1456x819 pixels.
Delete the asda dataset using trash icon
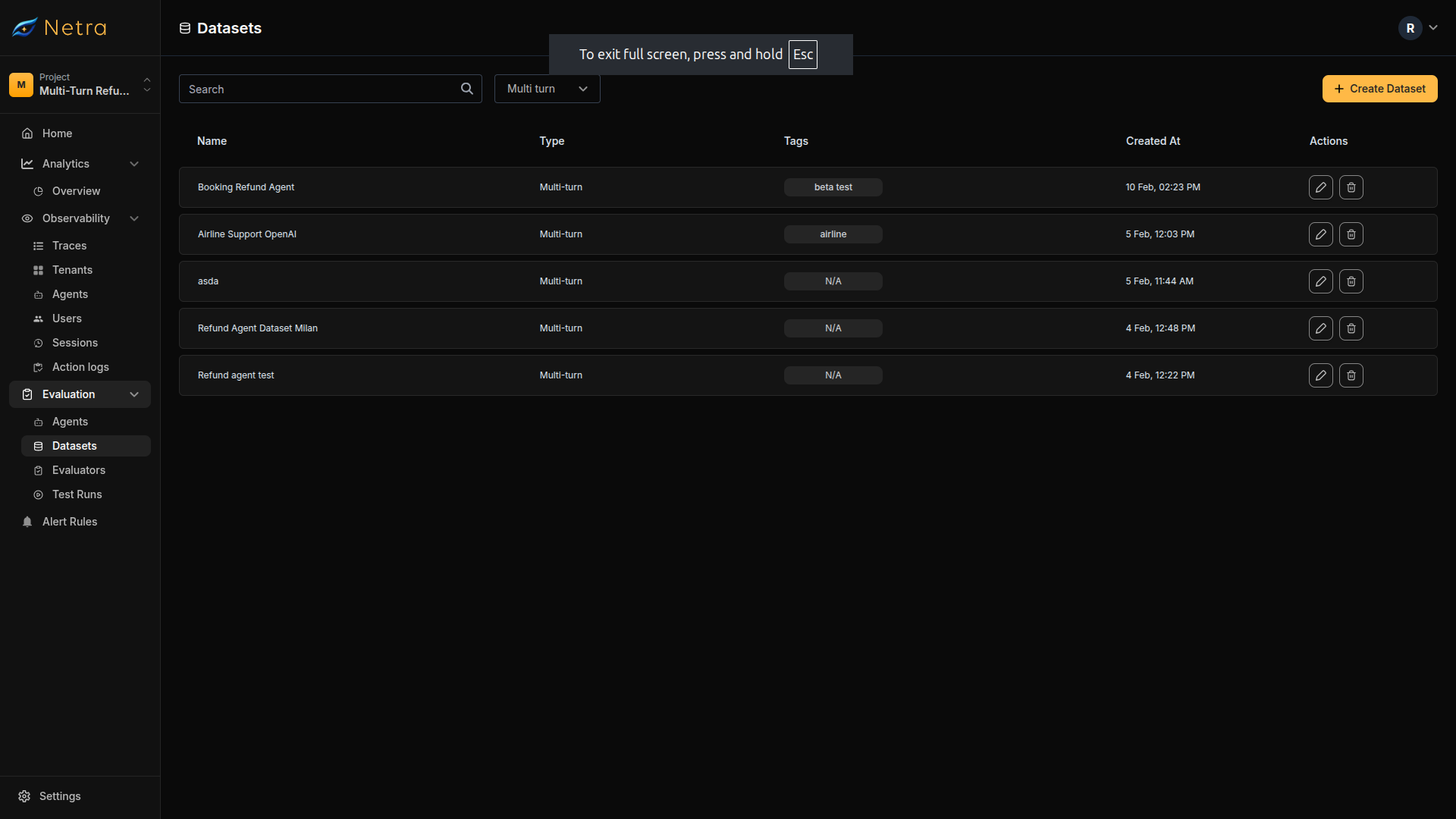1351,281
